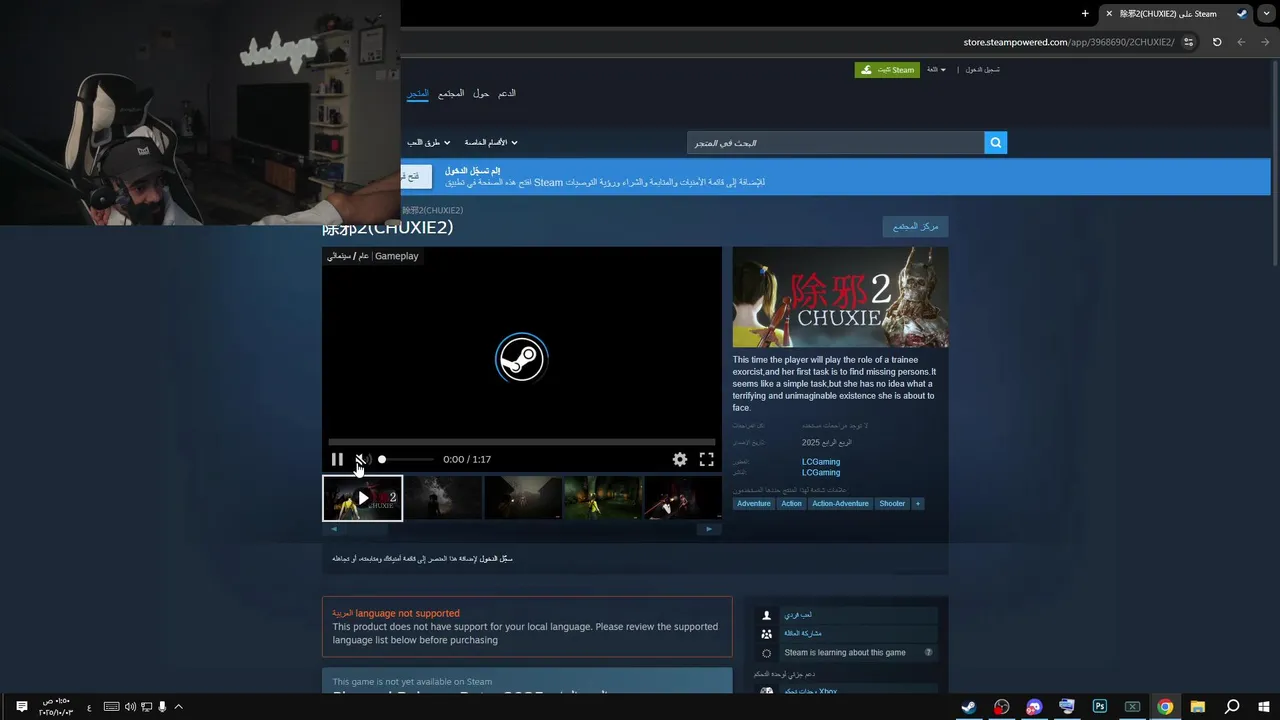Seek within the video progress bar

point(522,441)
